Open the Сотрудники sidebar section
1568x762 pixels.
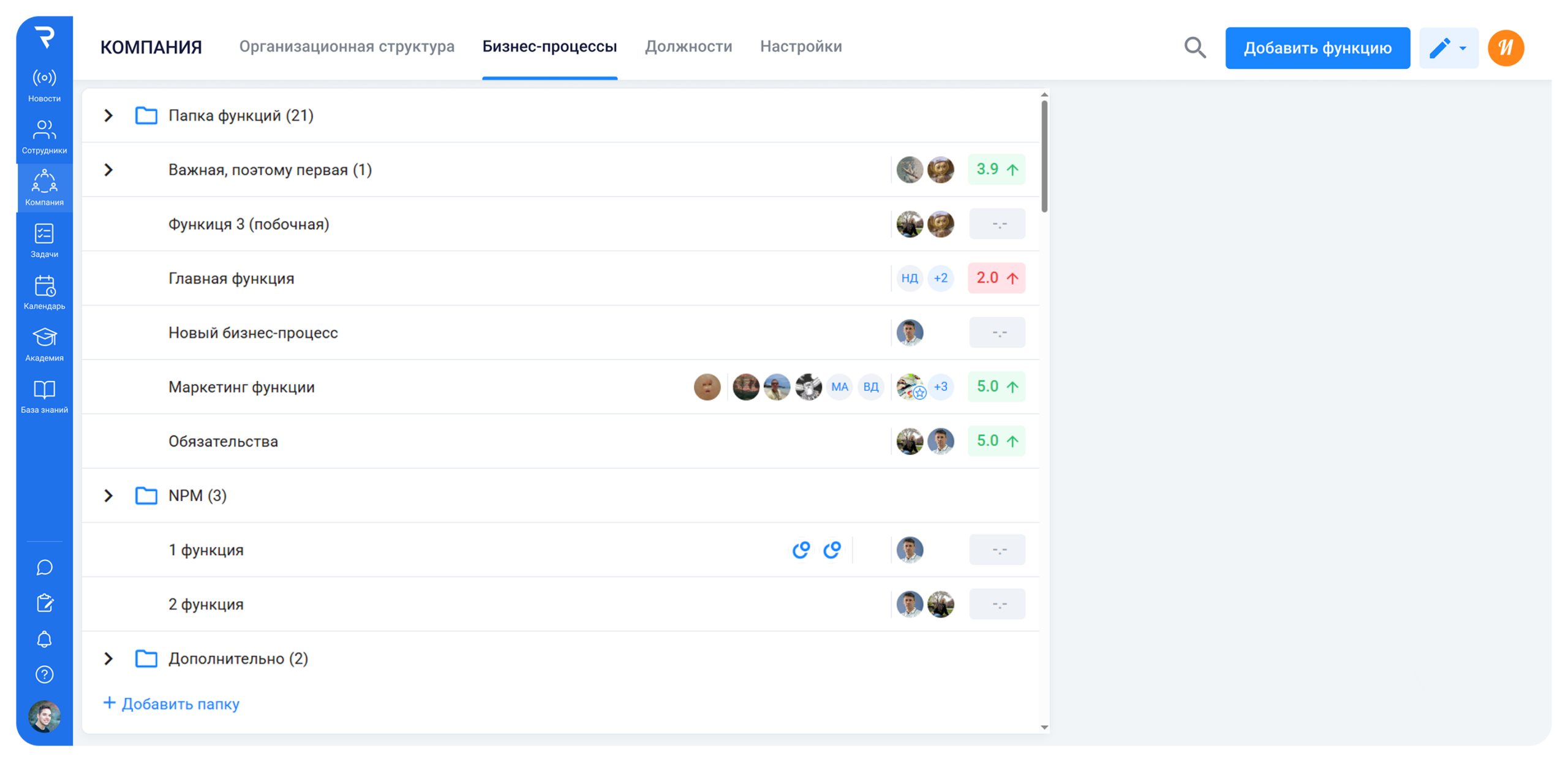pos(44,136)
